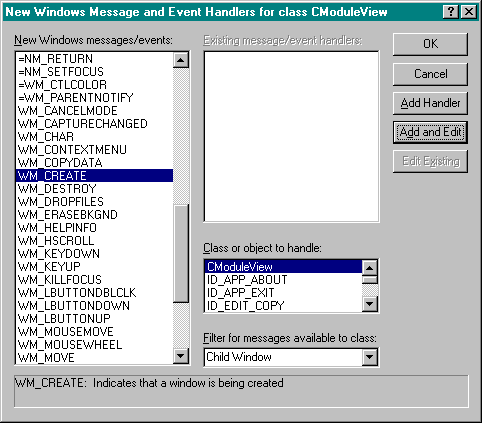This screenshot has height=423, width=482.
Task: Choose ID_APP_ABOUT in the class list
Action: coord(283,280)
